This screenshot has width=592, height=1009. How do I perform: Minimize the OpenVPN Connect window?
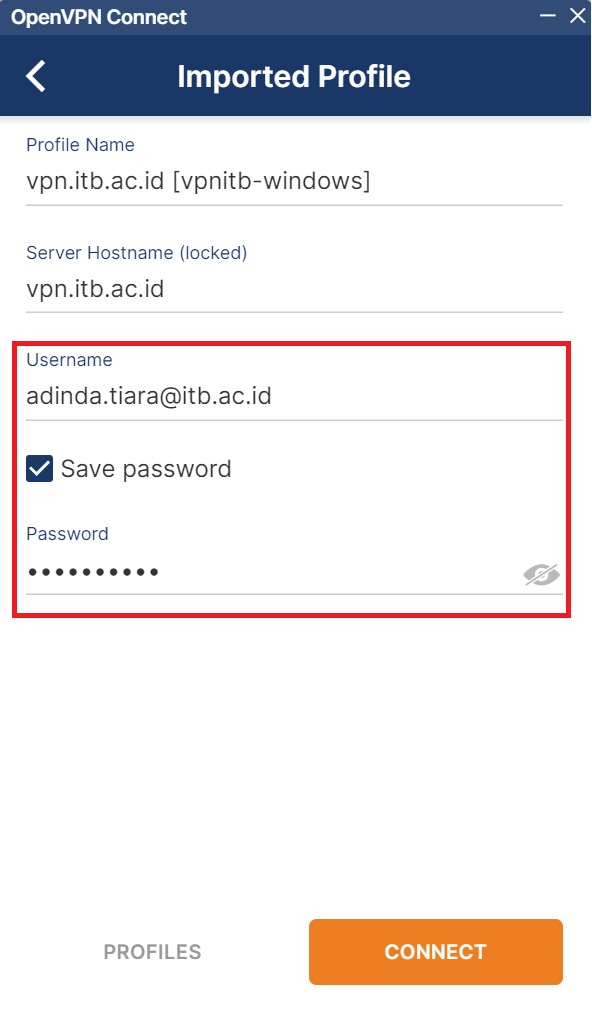pos(548,15)
